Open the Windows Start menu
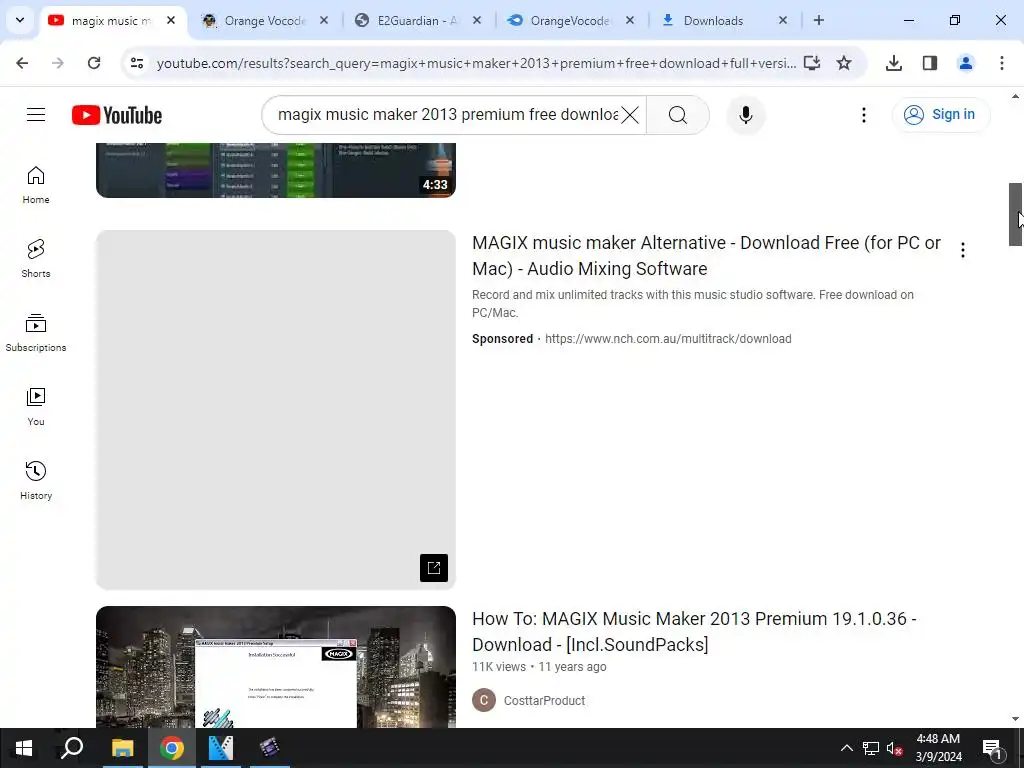Image resolution: width=1024 pixels, height=768 pixels. [24, 748]
